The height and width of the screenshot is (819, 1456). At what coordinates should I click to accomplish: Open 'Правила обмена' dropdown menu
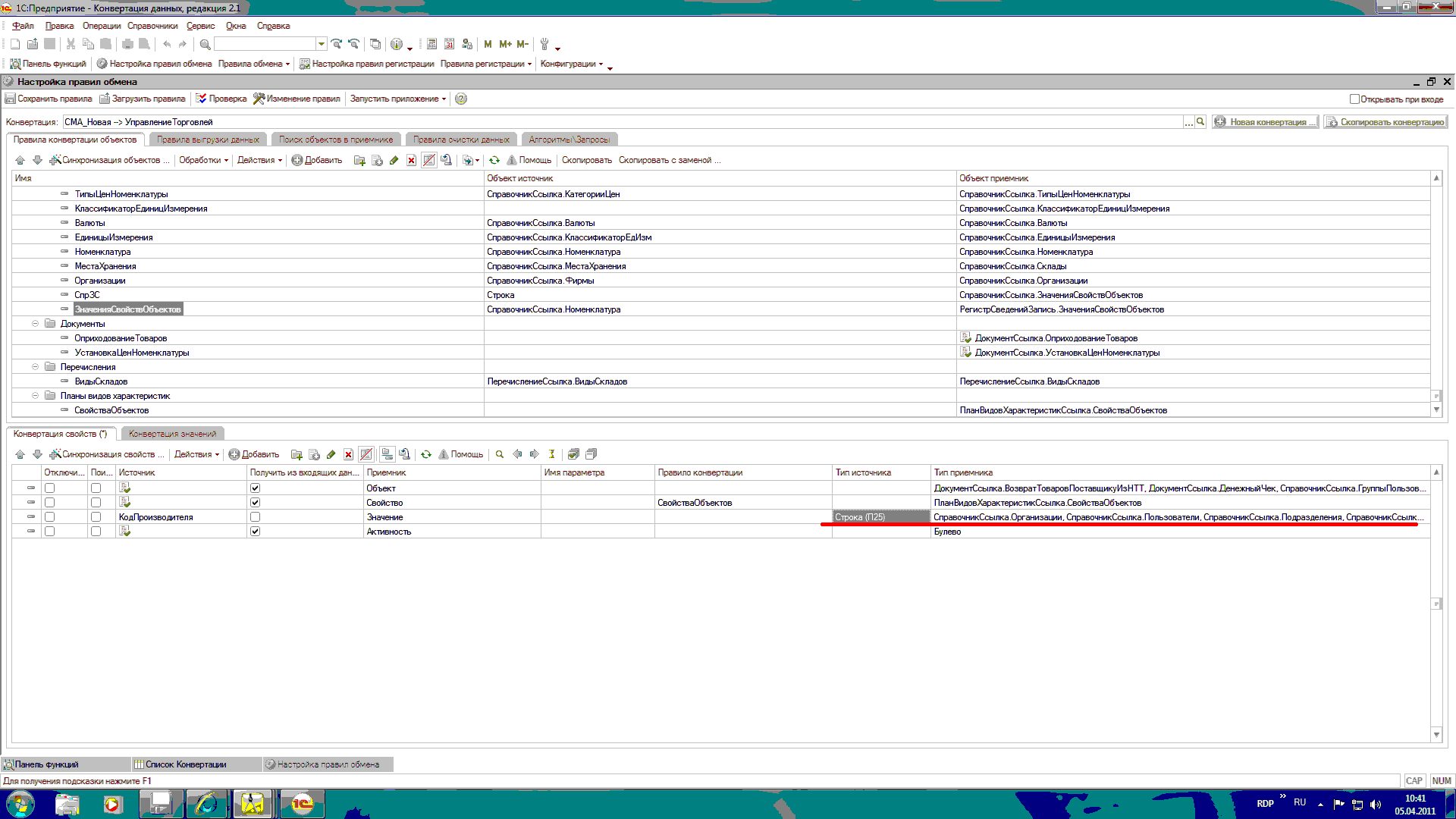(254, 64)
